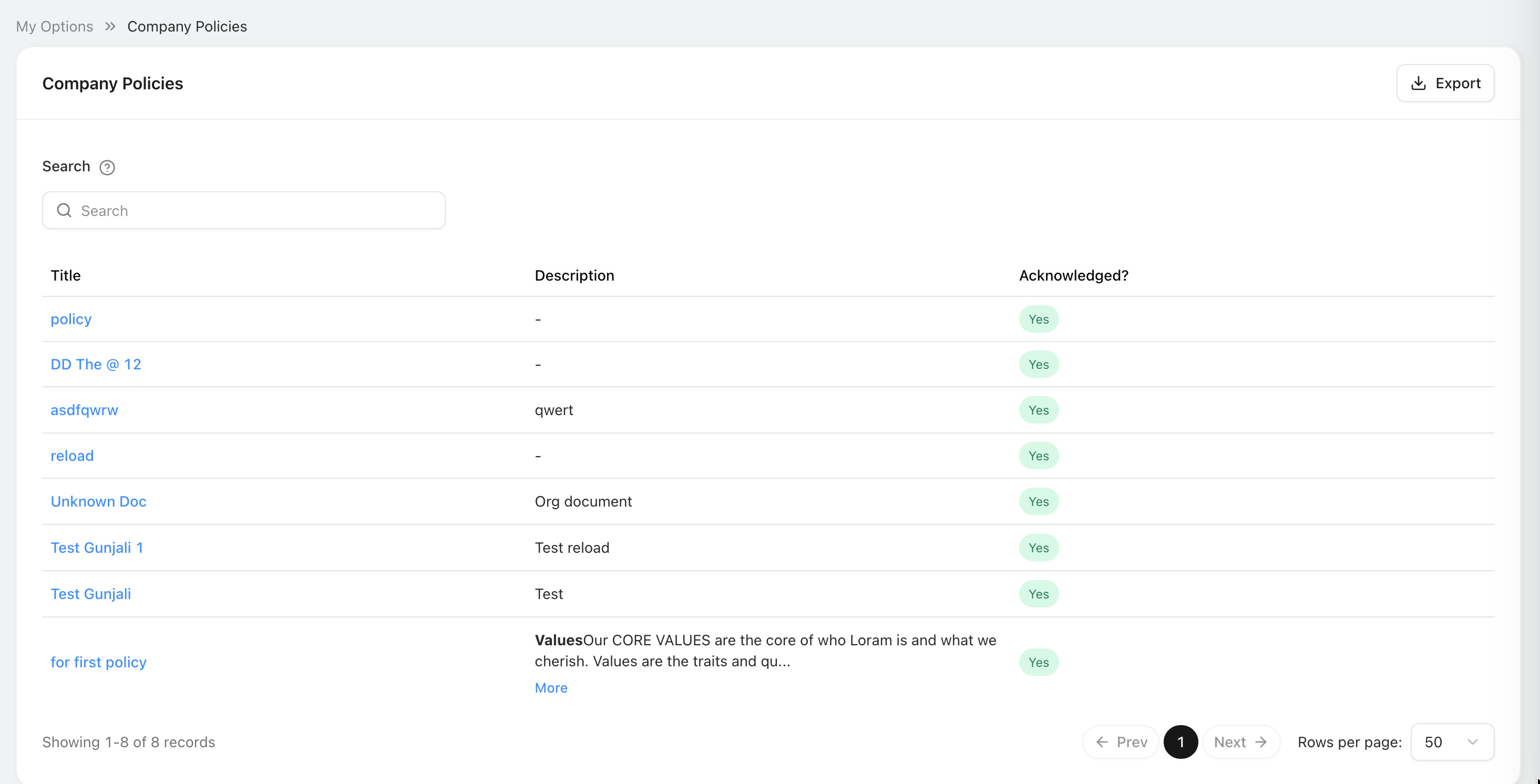Open the 'policy' document link

[x=71, y=319]
